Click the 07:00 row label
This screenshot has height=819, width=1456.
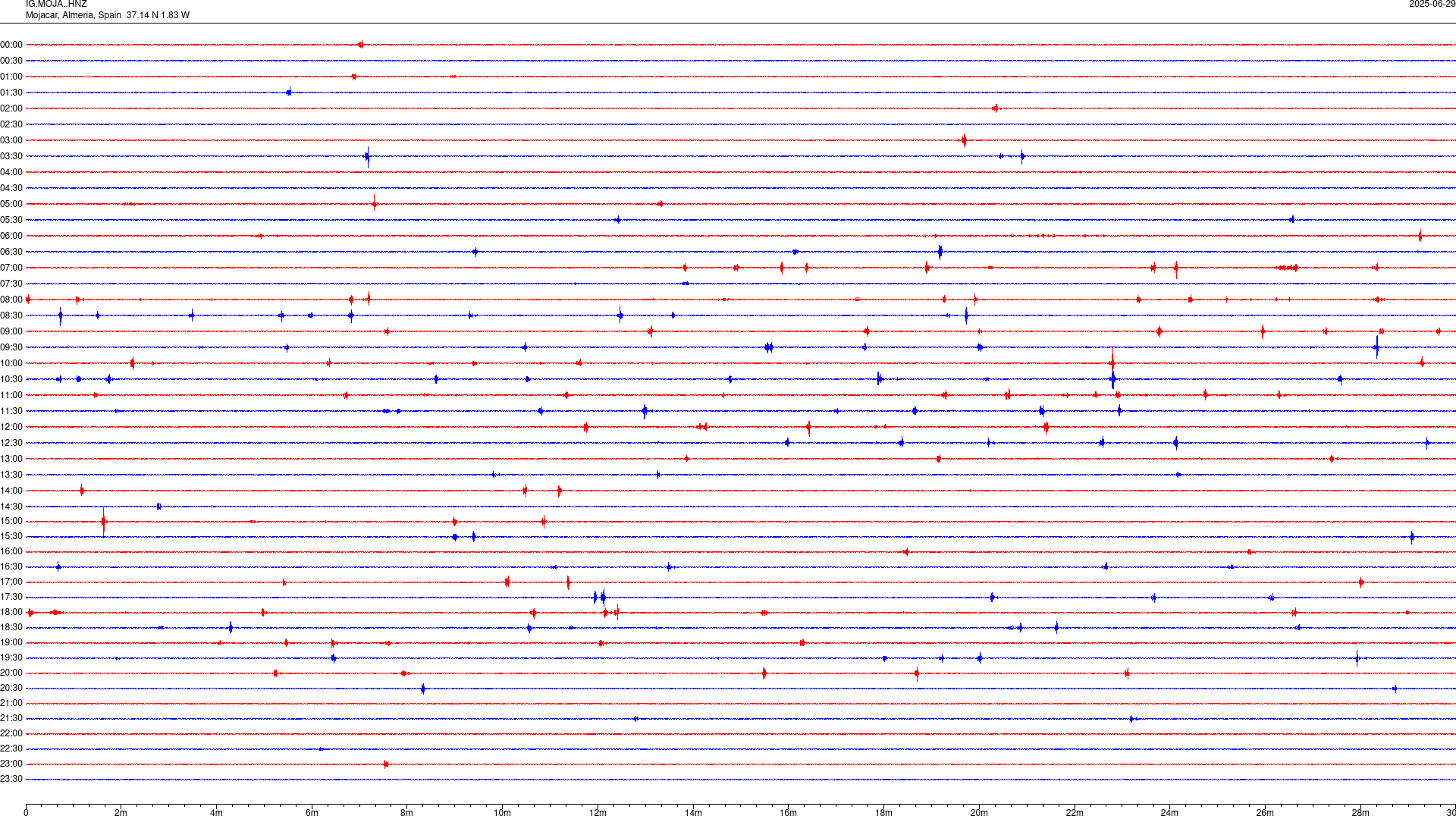(11, 268)
